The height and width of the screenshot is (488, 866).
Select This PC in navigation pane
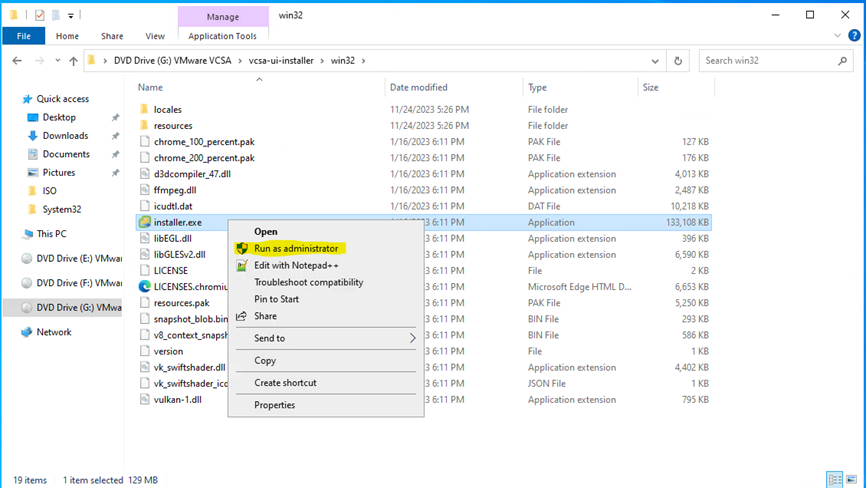point(51,234)
